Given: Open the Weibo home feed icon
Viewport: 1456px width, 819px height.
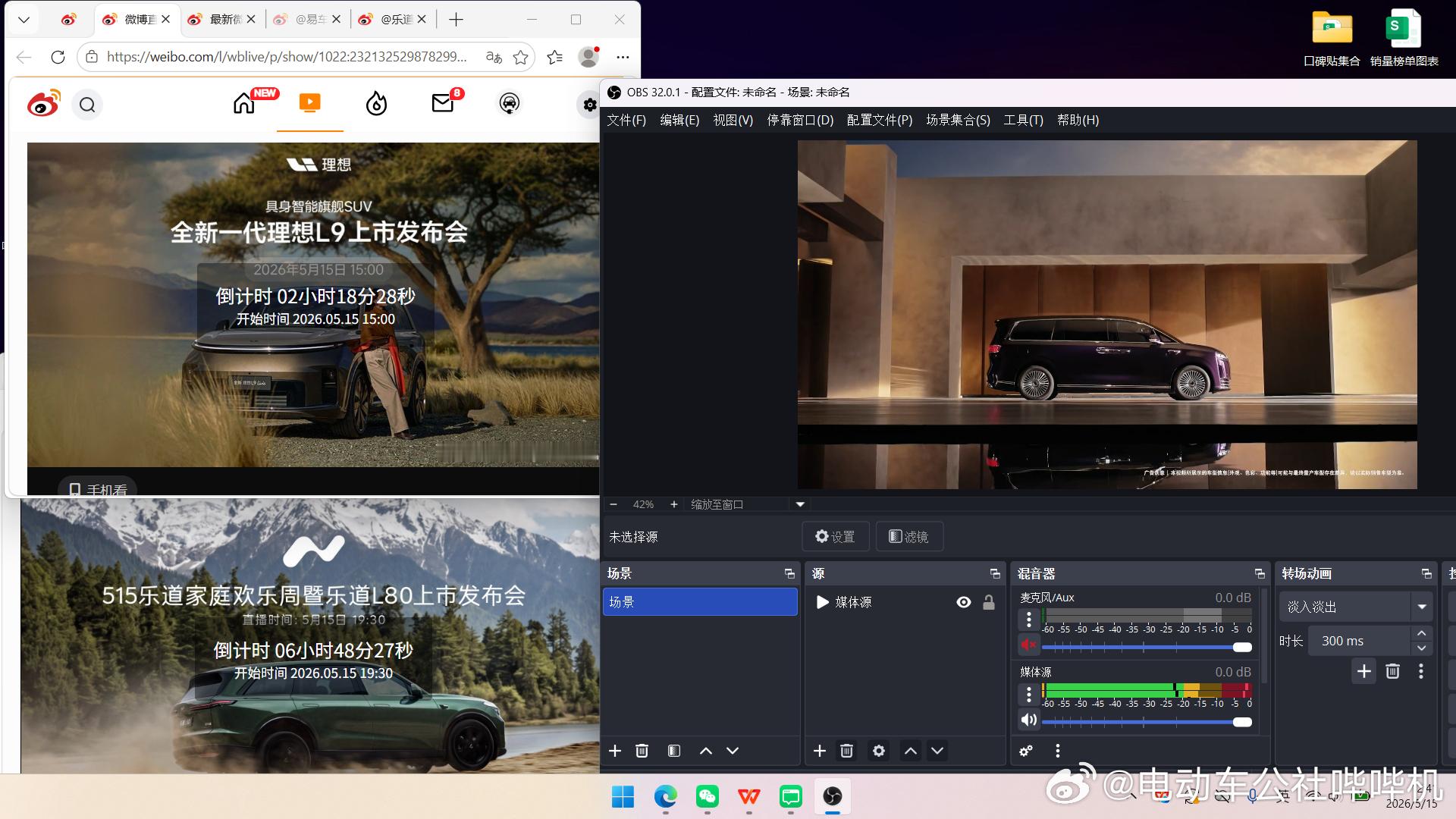Looking at the screenshot, I should tap(244, 103).
